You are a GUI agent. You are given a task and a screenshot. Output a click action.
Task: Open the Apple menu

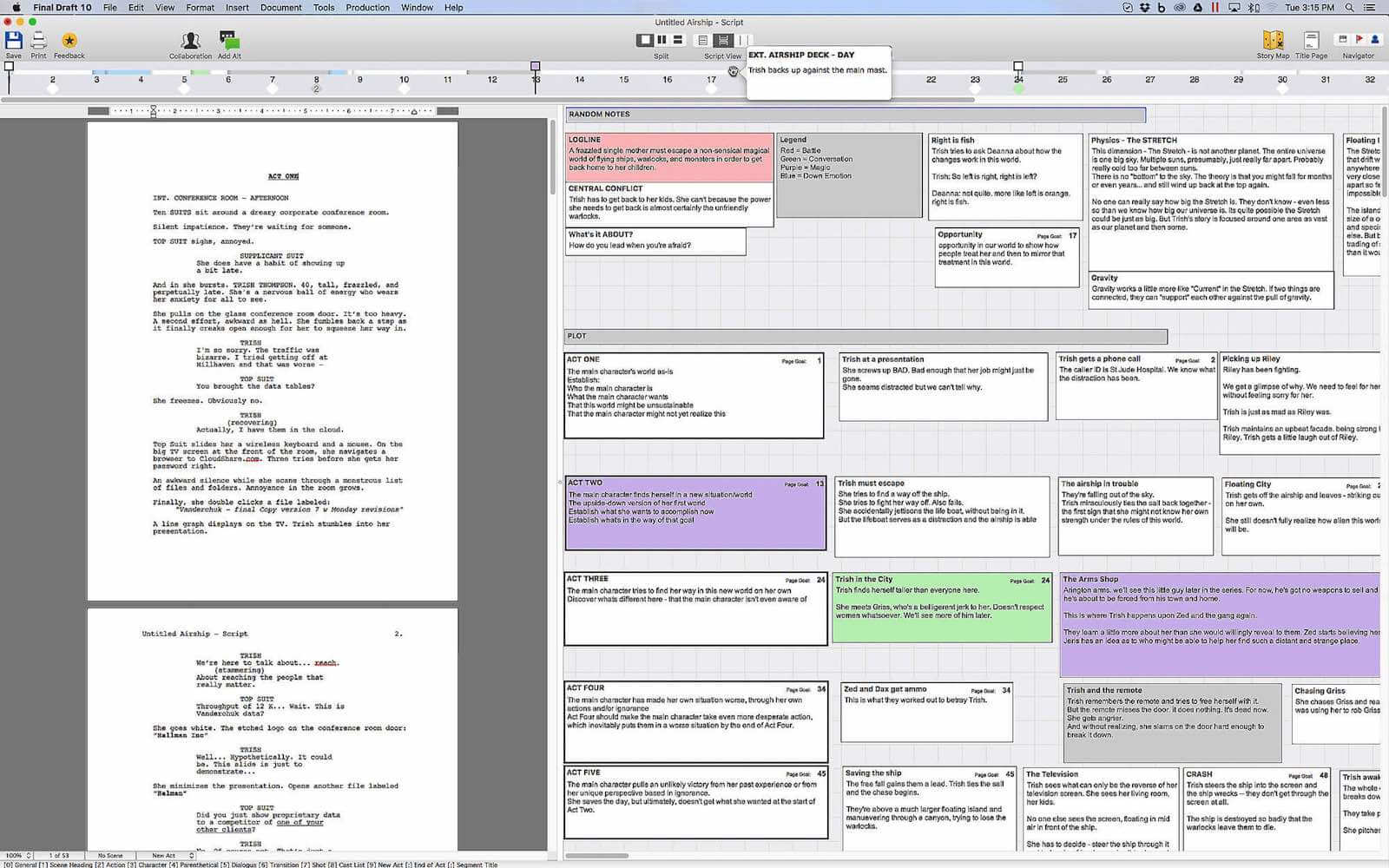tap(15, 7)
